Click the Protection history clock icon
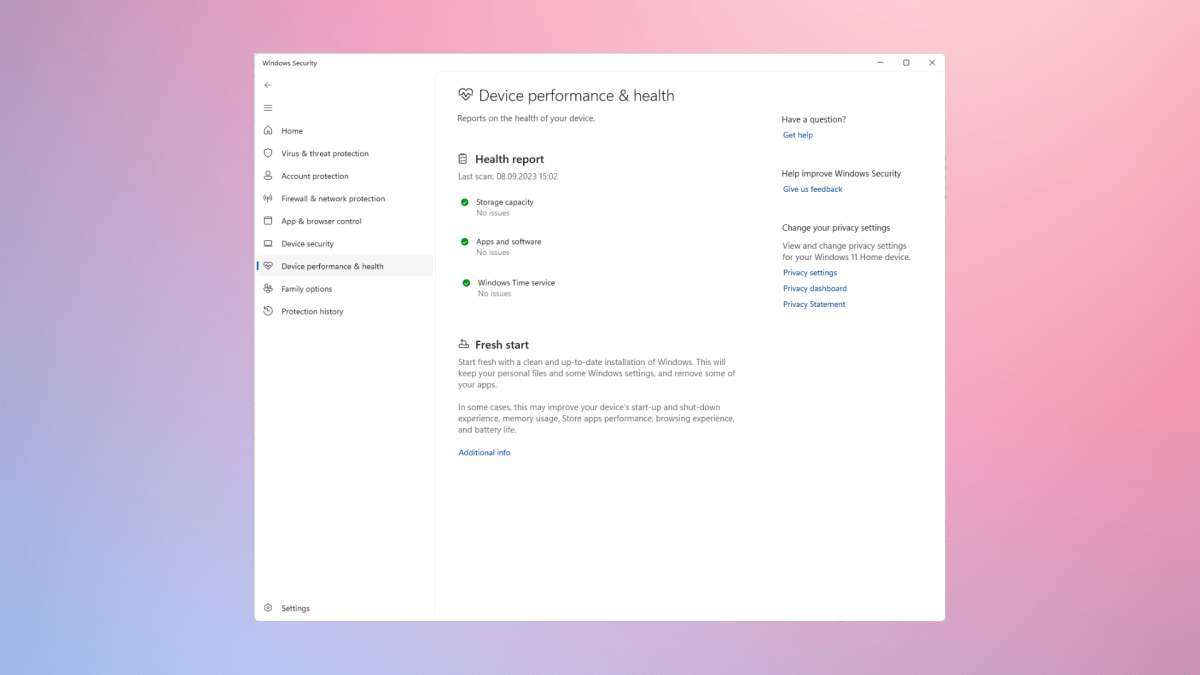1200x675 pixels. coord(268,311)
